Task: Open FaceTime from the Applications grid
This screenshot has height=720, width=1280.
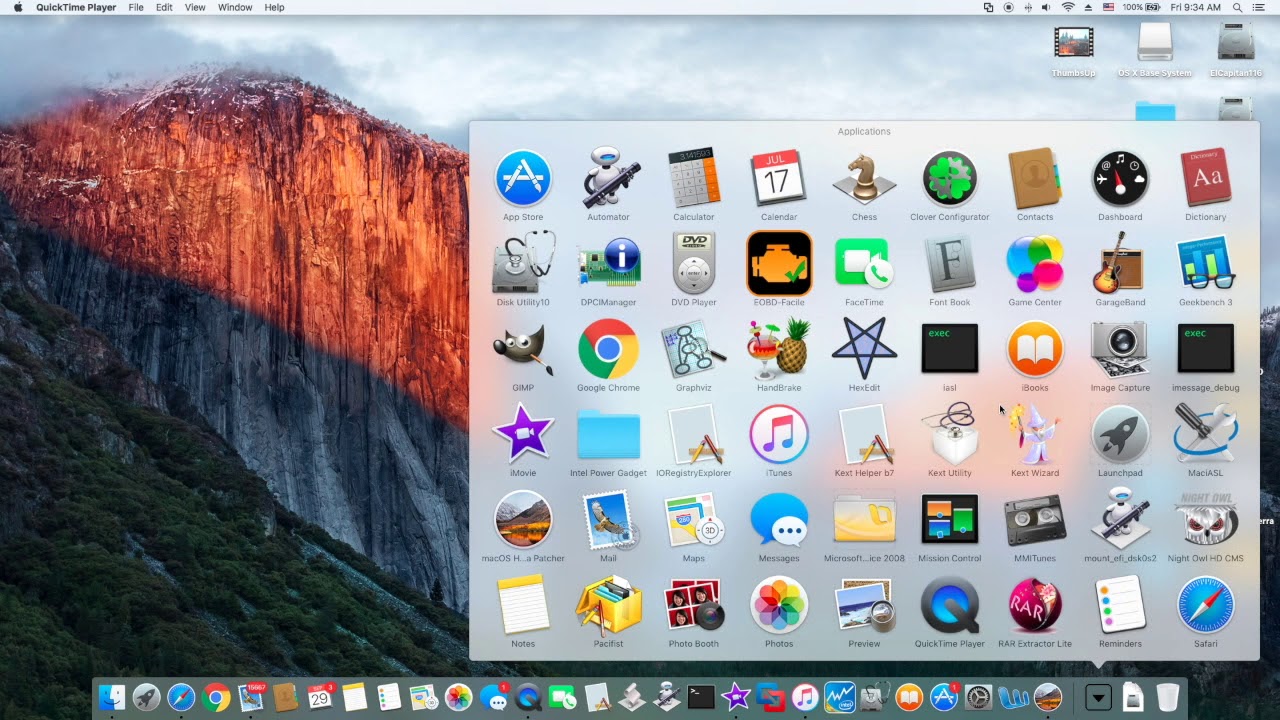Action: (864, 264)
